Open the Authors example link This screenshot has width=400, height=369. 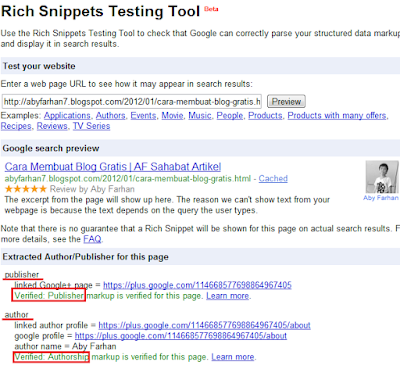coord(110,116)
